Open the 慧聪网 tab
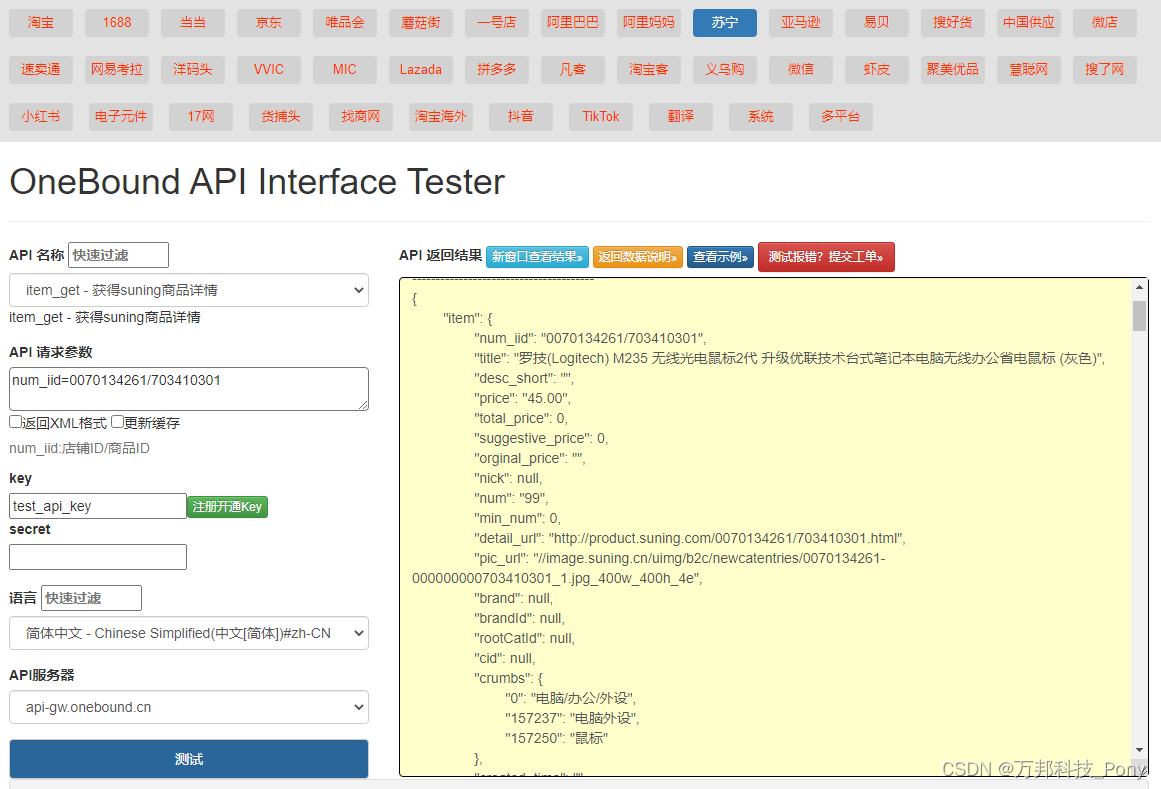The image size is (1161, 789). click(1028, 70)
